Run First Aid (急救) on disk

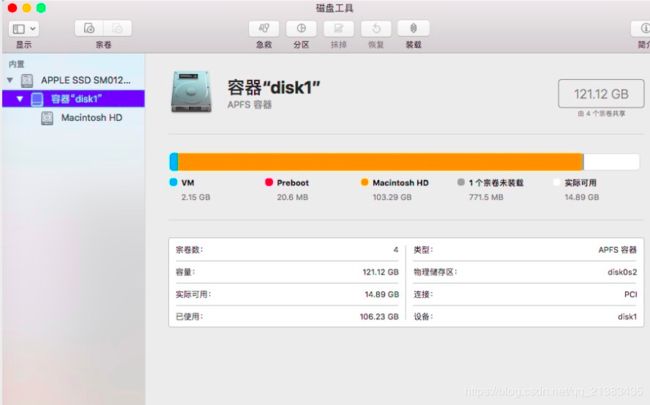point(264,28)
